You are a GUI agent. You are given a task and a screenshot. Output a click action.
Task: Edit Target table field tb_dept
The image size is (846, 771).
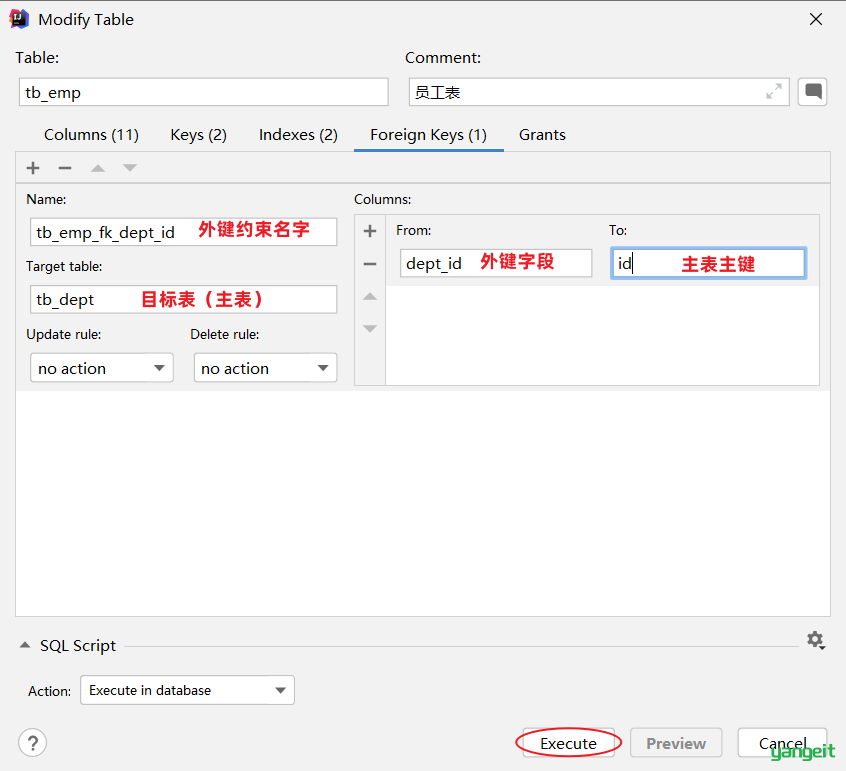tap(183, 299)
